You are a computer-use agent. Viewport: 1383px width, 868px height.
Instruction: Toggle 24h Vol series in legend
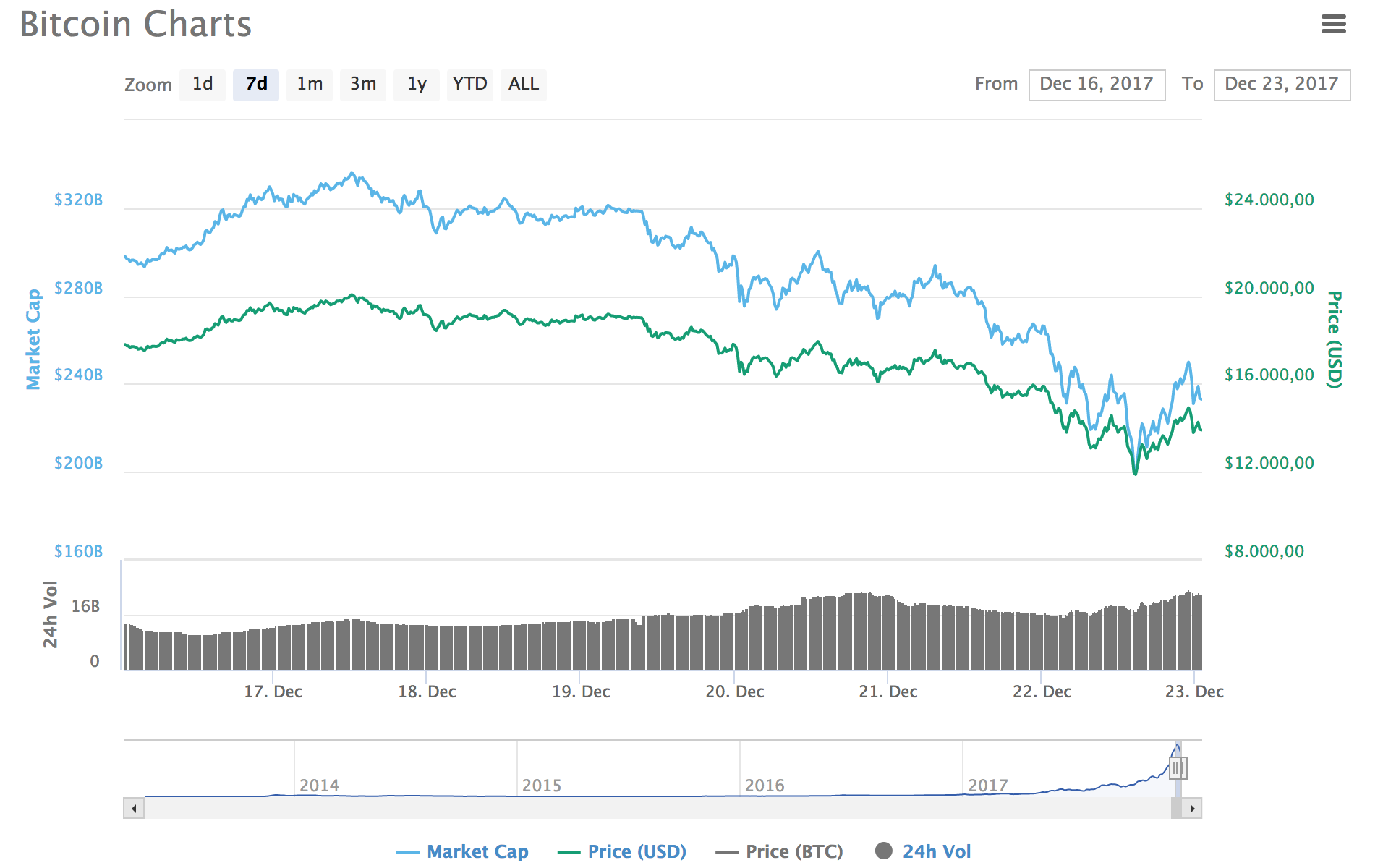pyautogui.click(x=923, y=851)
